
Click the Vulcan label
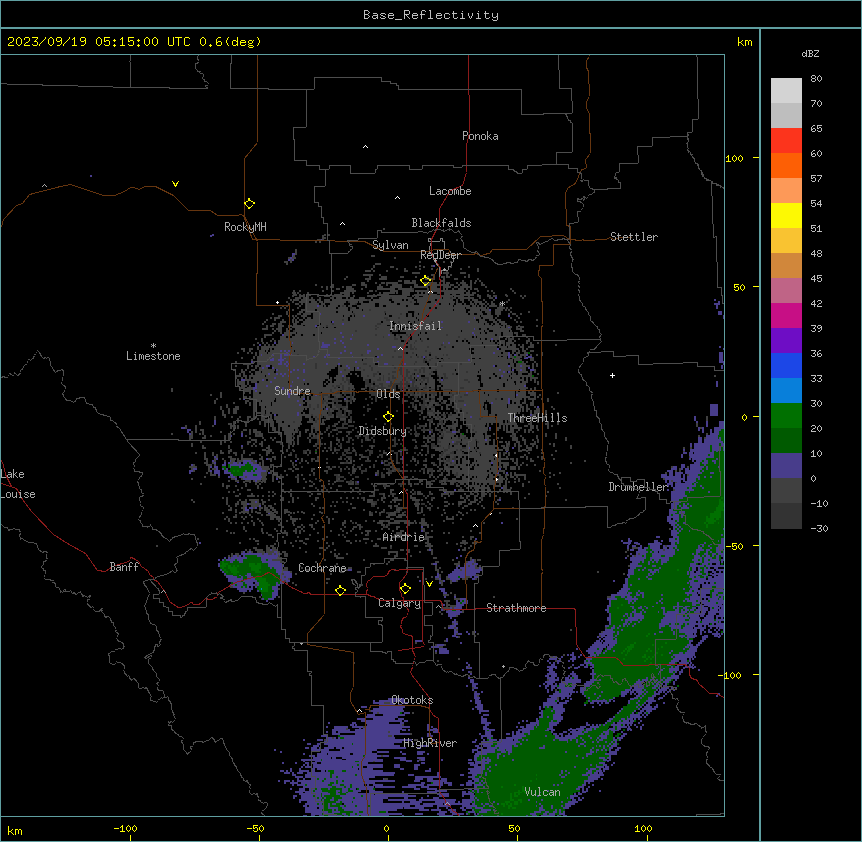(x=543, y=792)
